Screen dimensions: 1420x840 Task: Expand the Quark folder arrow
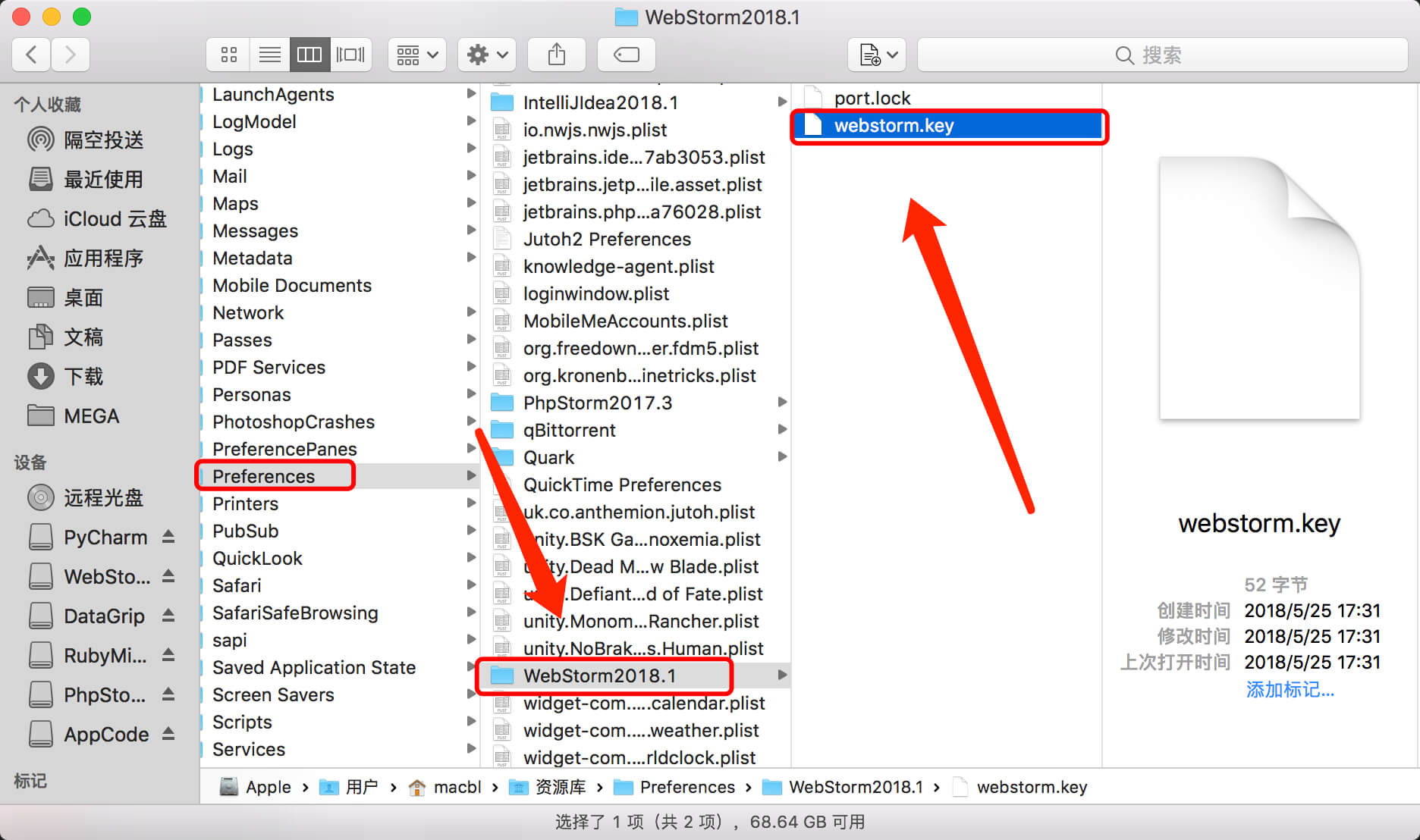[781, 457]
